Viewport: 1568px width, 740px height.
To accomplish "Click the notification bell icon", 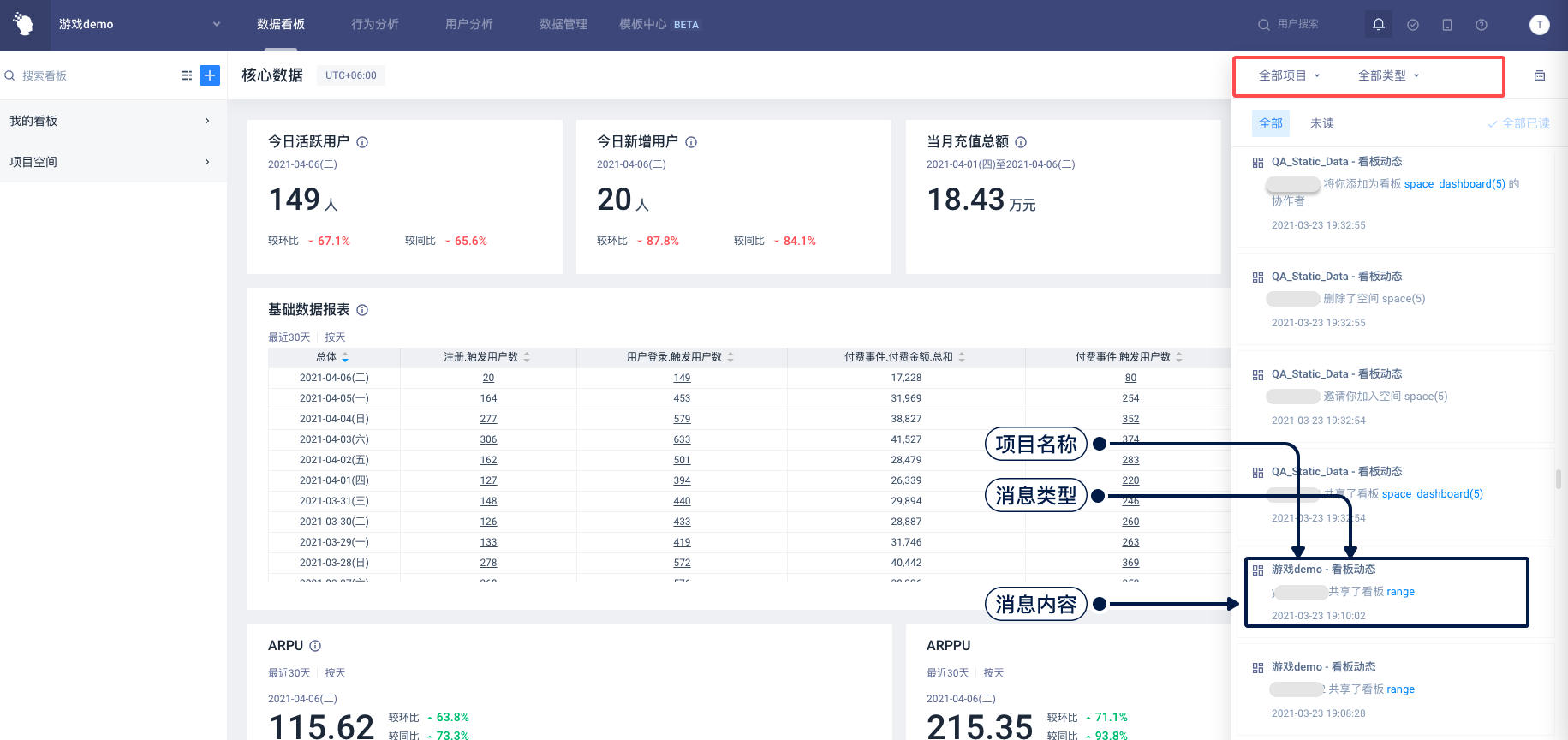I will 1378,25.
